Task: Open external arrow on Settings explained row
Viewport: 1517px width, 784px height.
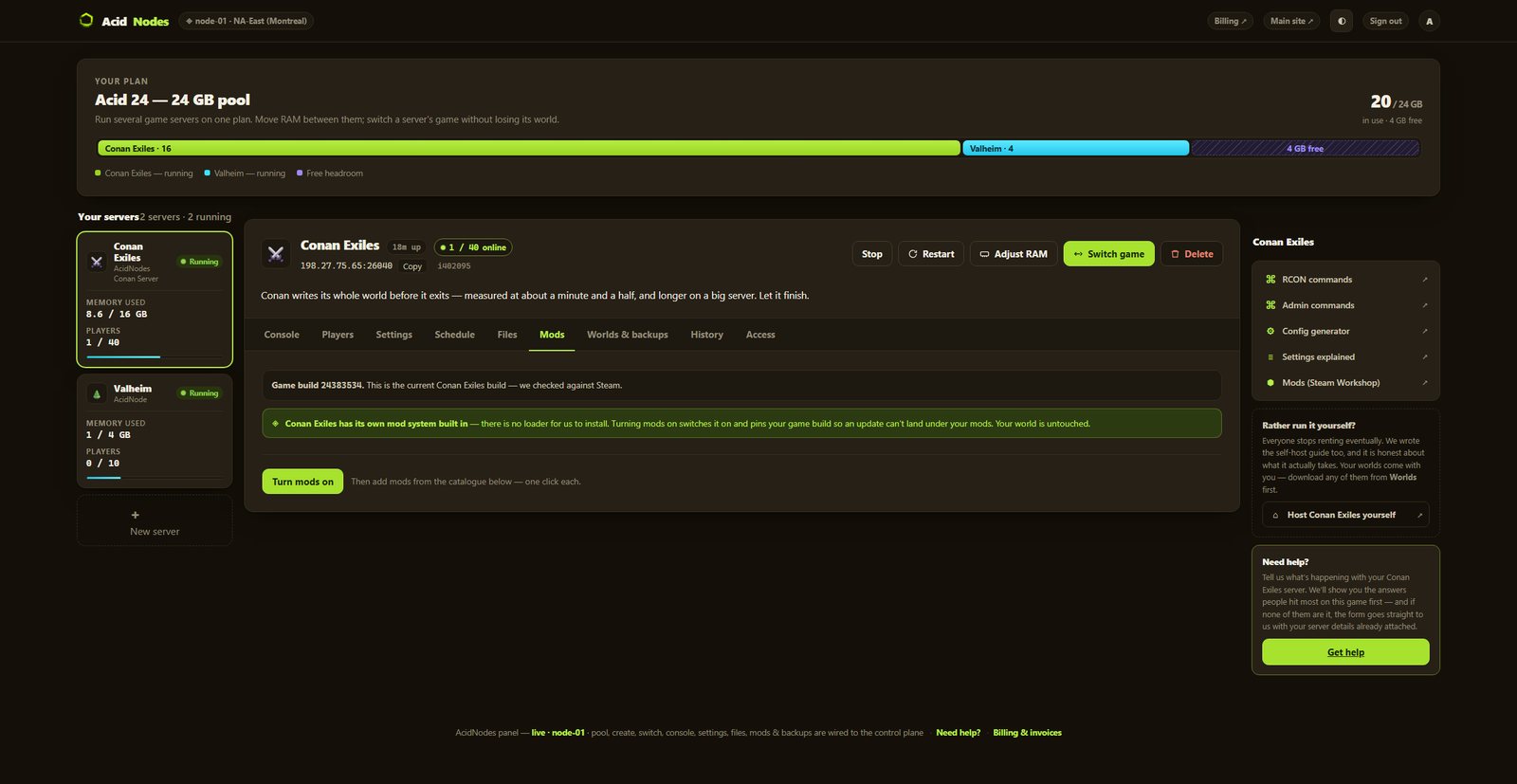Action: (1424, 357)
